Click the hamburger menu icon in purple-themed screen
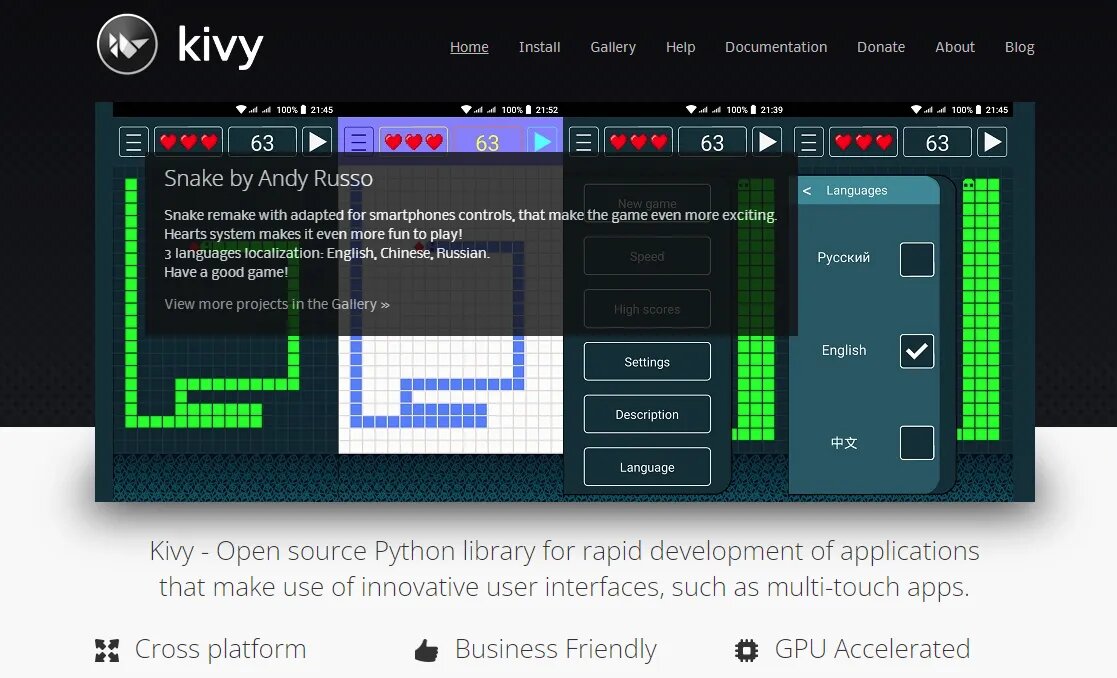 click(358, 142)
